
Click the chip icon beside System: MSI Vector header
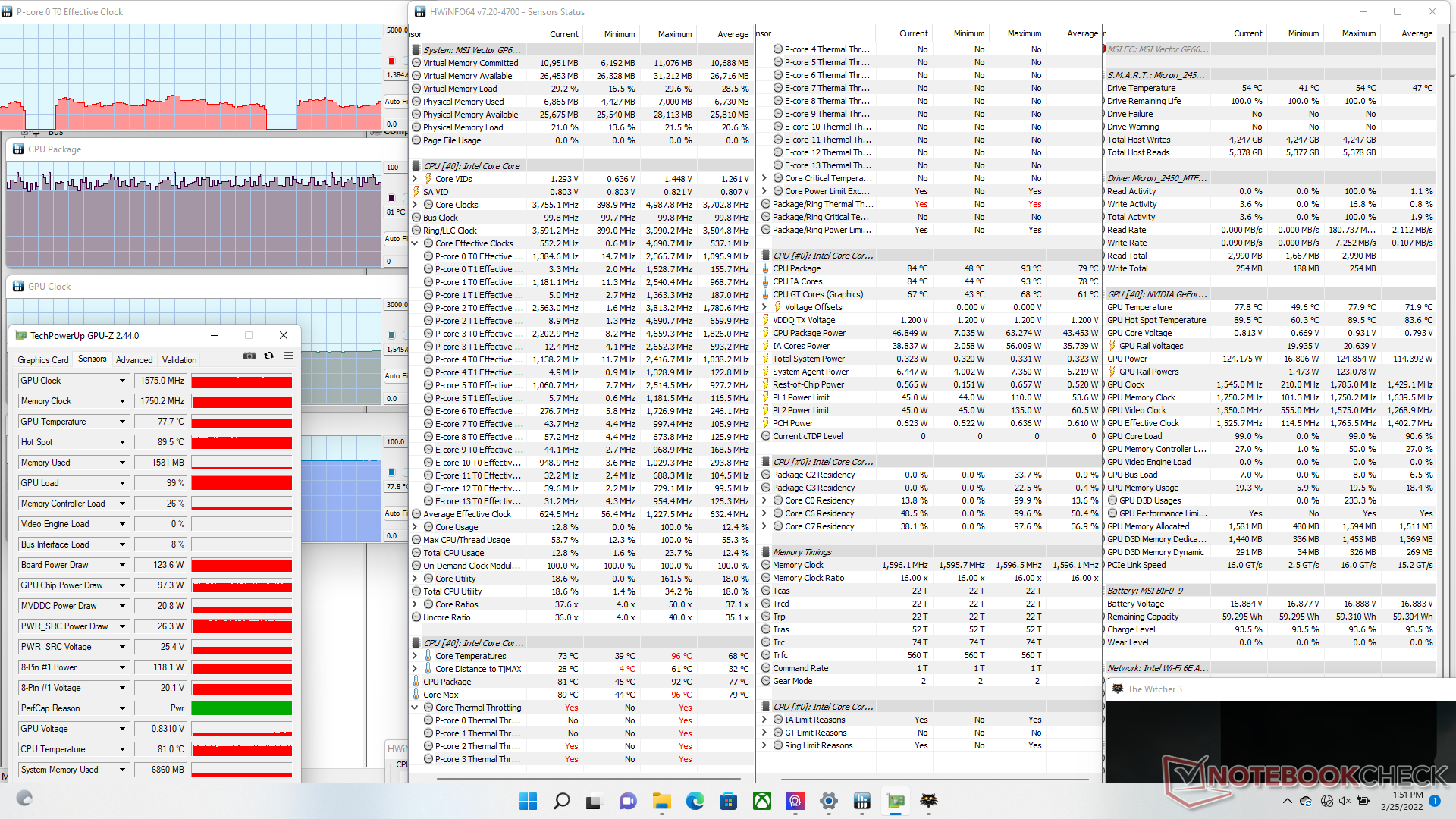416,50
